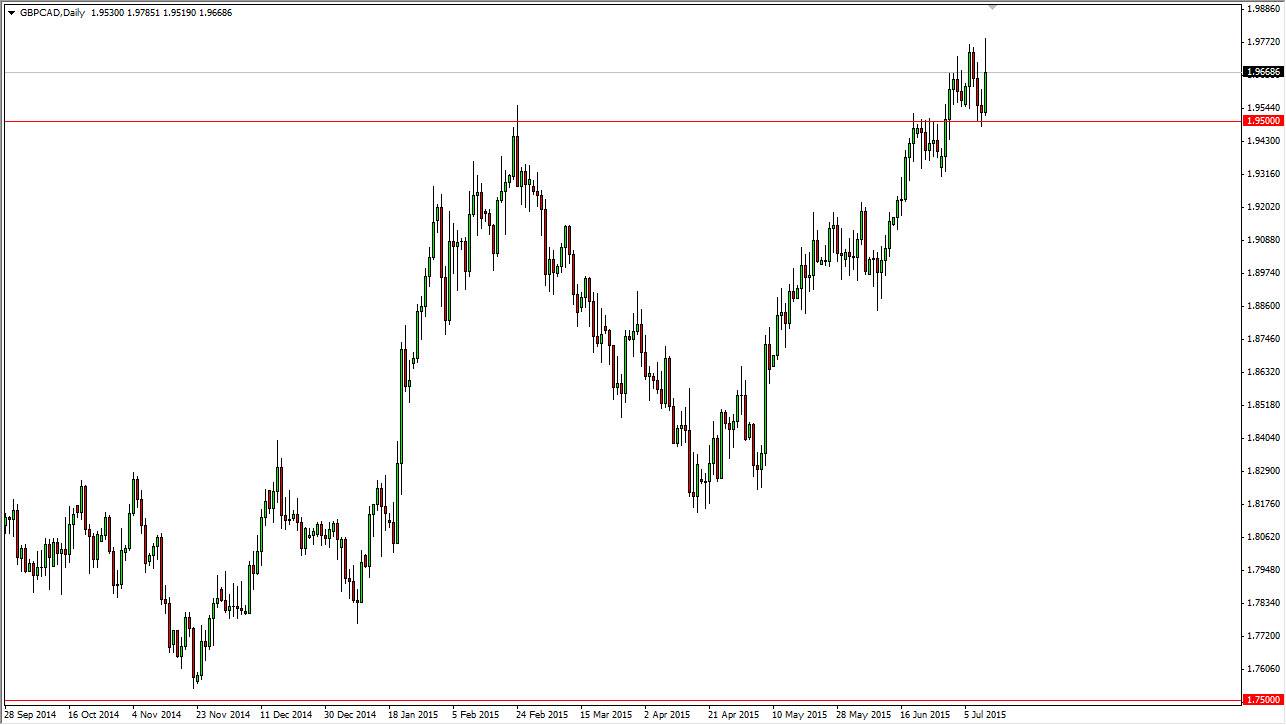This screenshot has height=725, width=1286.
Task: Select the black 1.96686 current price label
Action: point(1263,72)
